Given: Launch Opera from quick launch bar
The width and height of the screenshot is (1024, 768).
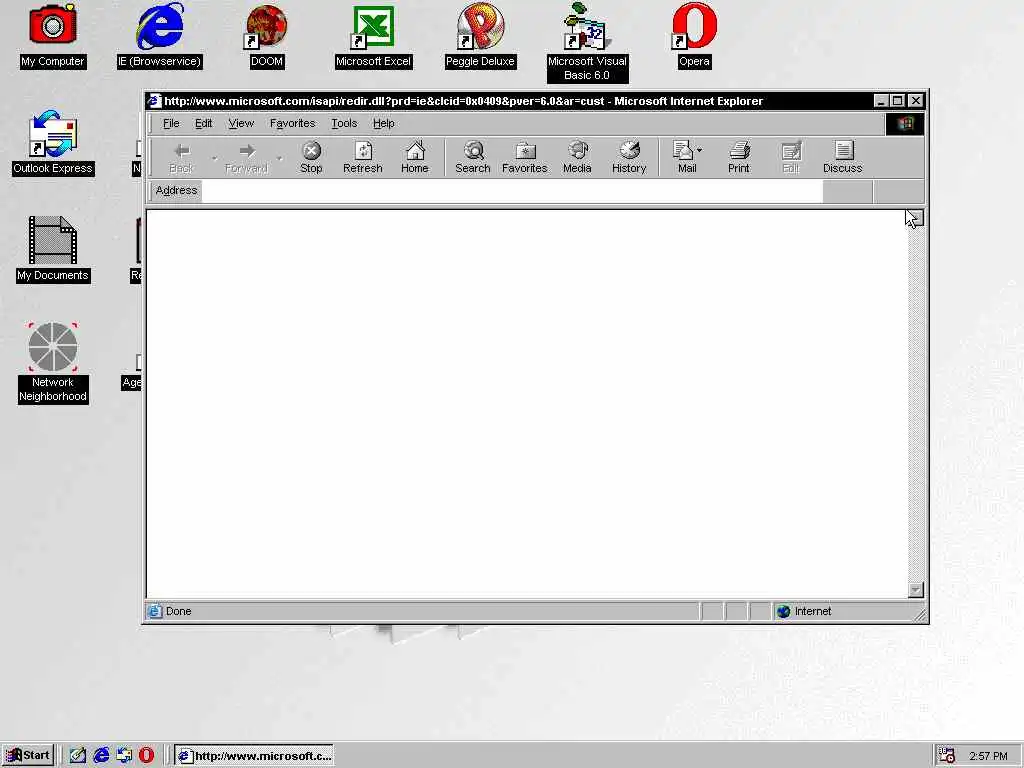Looking at the screenshot, I should (146, 756).
